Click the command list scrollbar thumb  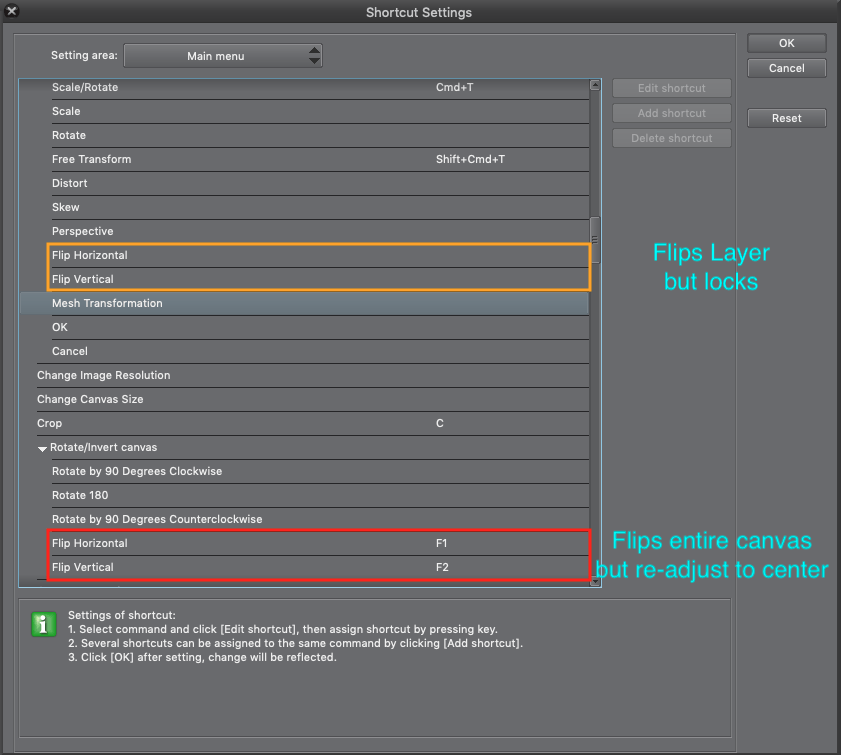coord(595,238)
